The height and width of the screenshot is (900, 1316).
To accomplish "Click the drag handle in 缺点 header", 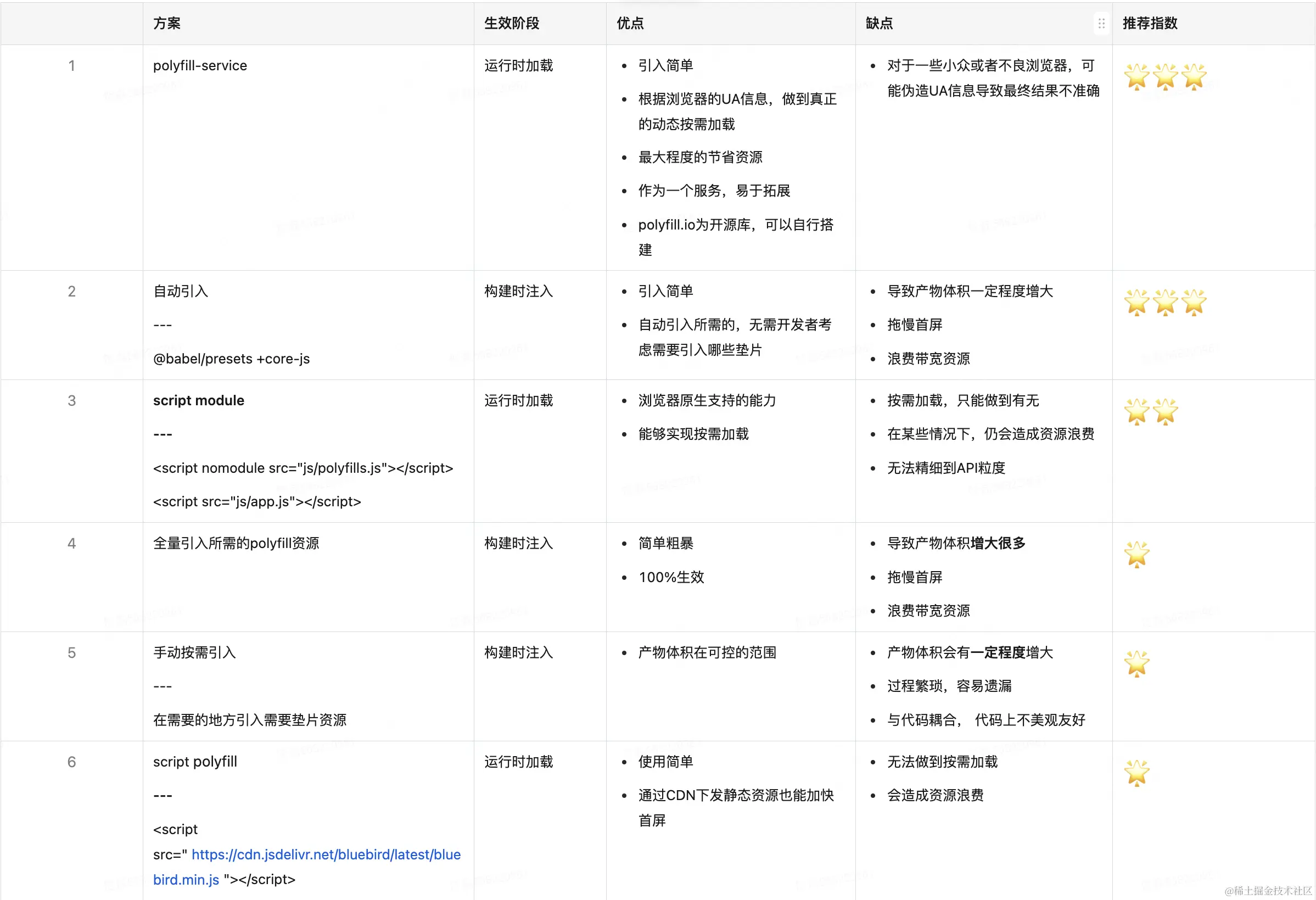I will click(x=1101, y=24).
